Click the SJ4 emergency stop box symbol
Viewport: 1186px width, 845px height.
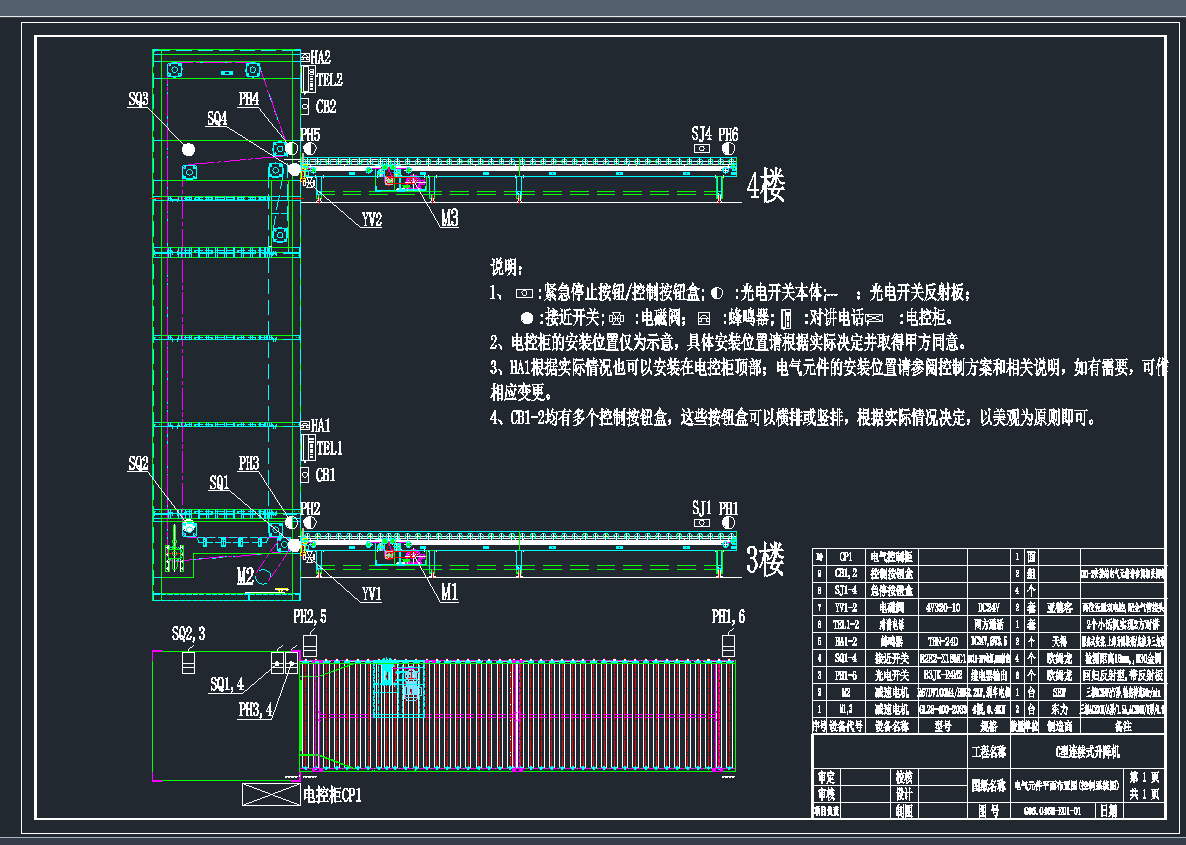click(x=702, y=149)
